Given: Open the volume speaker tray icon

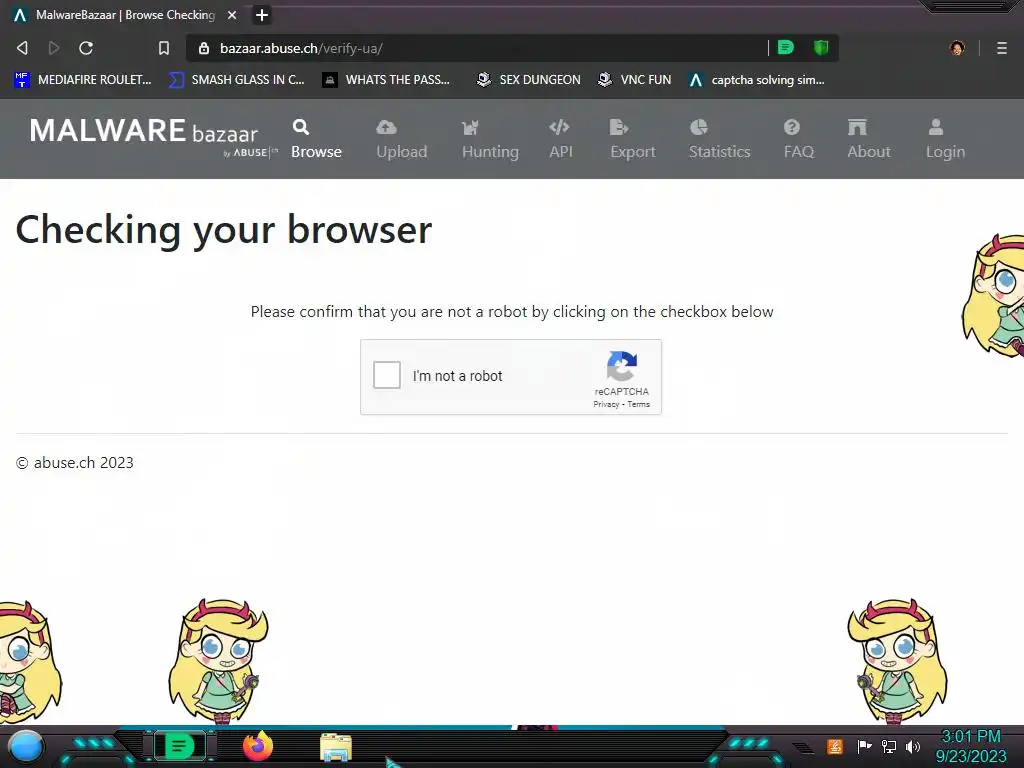Looking at the screenshot, I should click(912, 746).
